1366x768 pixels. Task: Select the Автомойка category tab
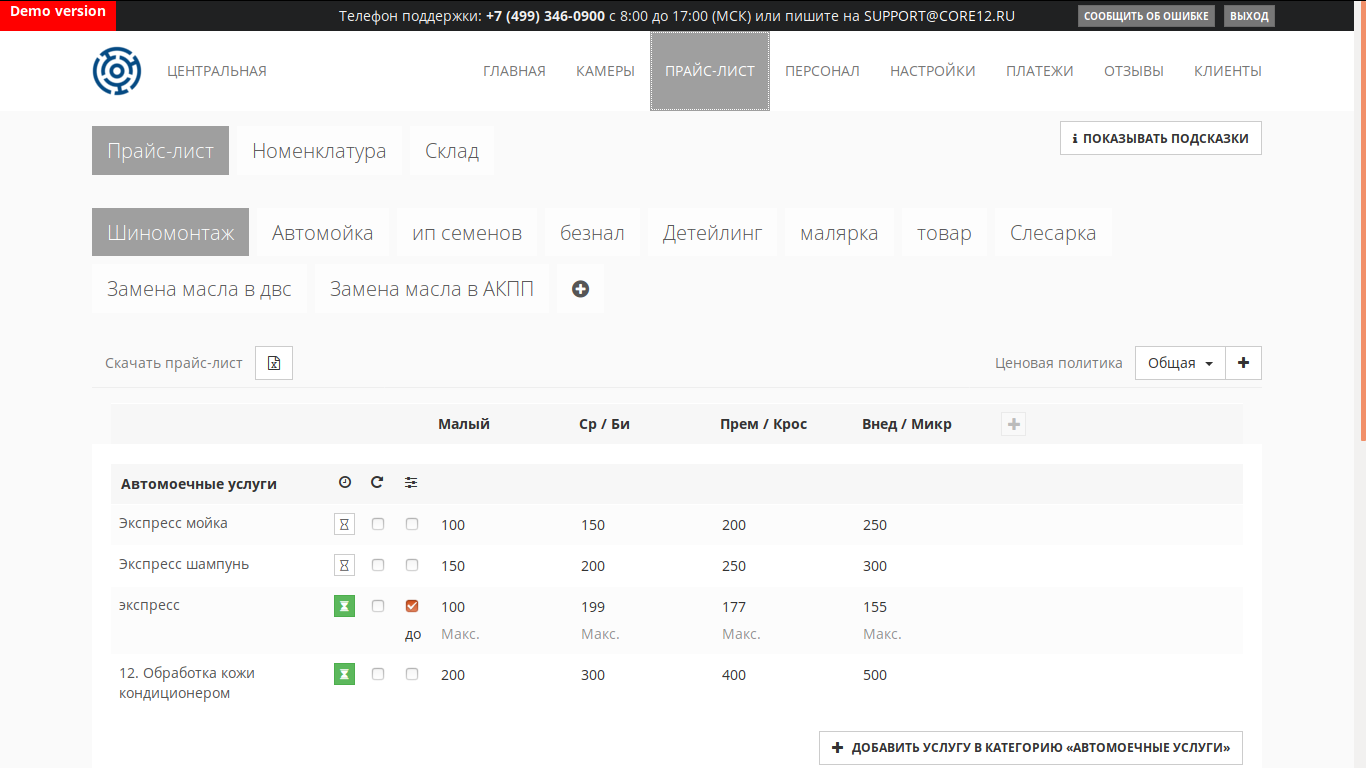[x=323, y=233]
